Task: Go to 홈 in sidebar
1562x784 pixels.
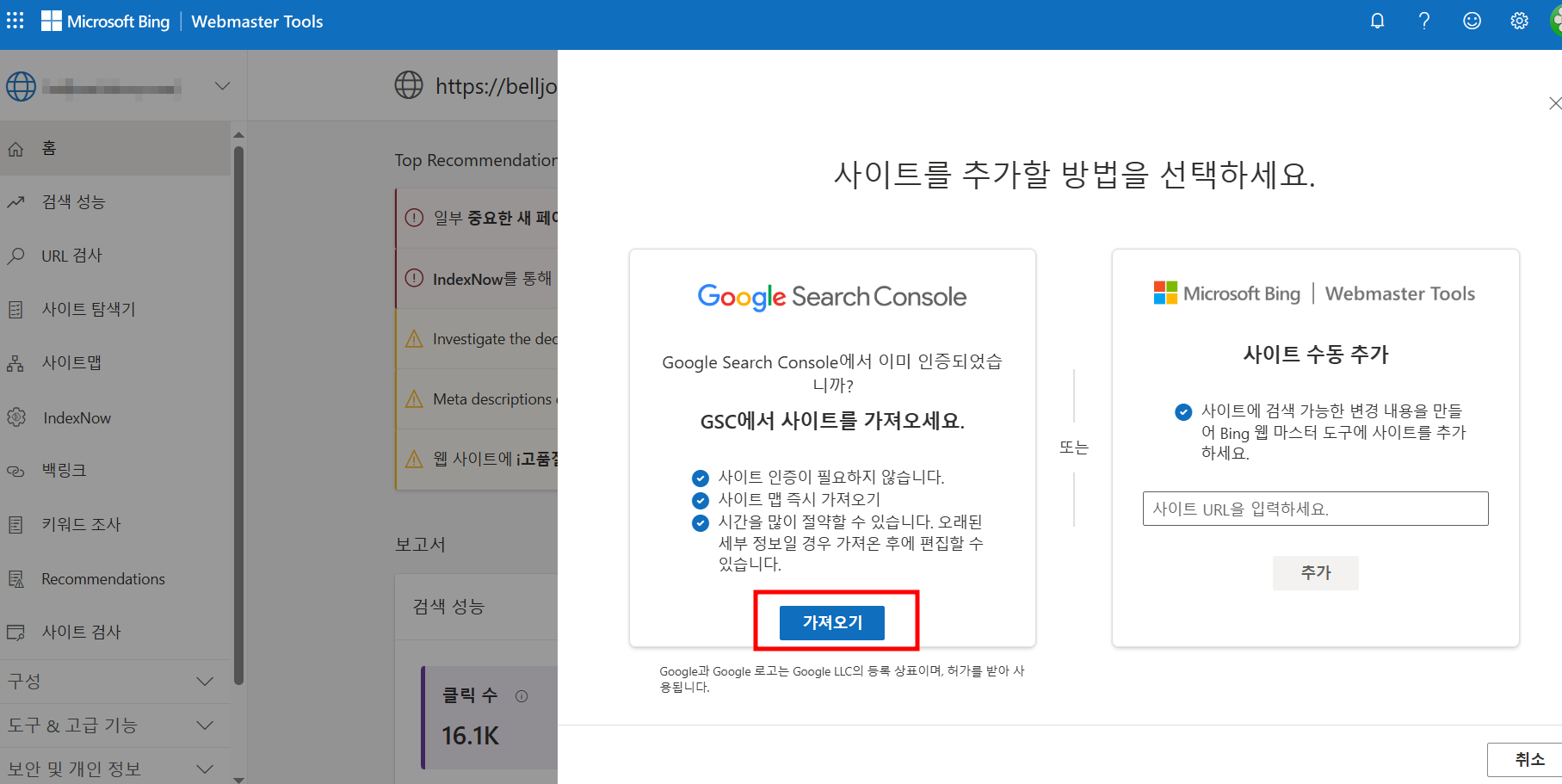Action: click(115, 148)
